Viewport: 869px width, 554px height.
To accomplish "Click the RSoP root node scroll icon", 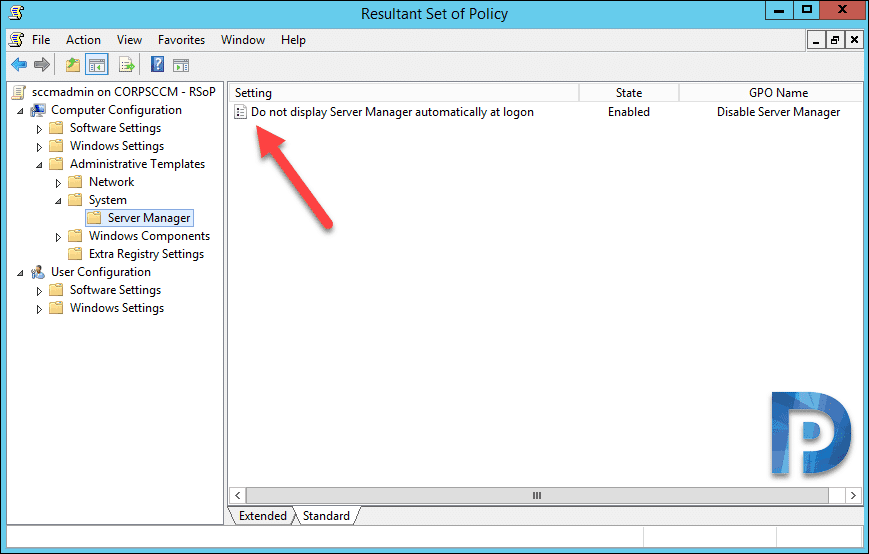I will (x=19, y=92).
